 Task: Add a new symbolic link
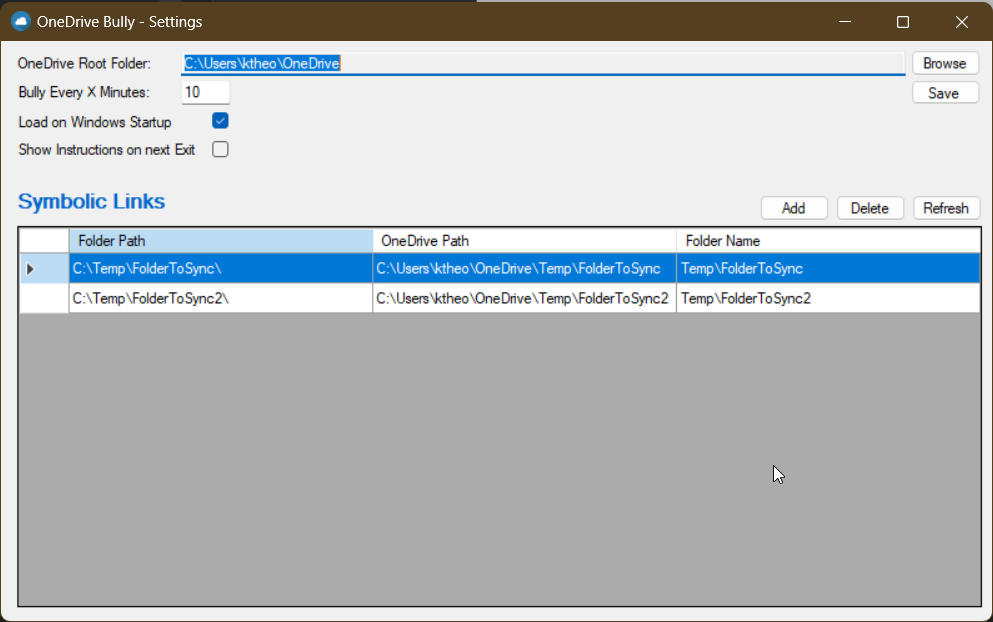pos(794,208)
